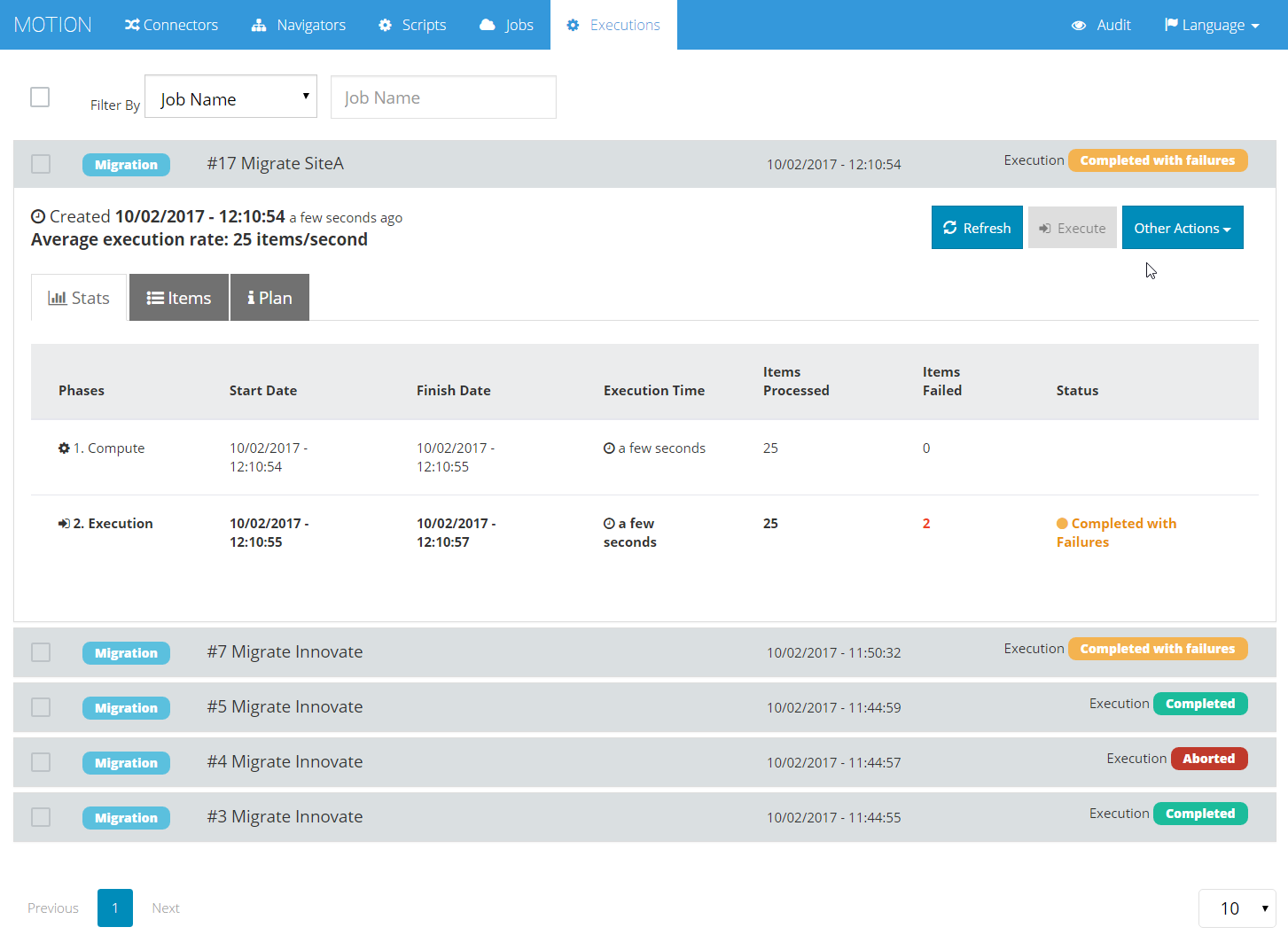
Task: Tick the select-all checkbox beside Filter By
Action: pos(40,97)
